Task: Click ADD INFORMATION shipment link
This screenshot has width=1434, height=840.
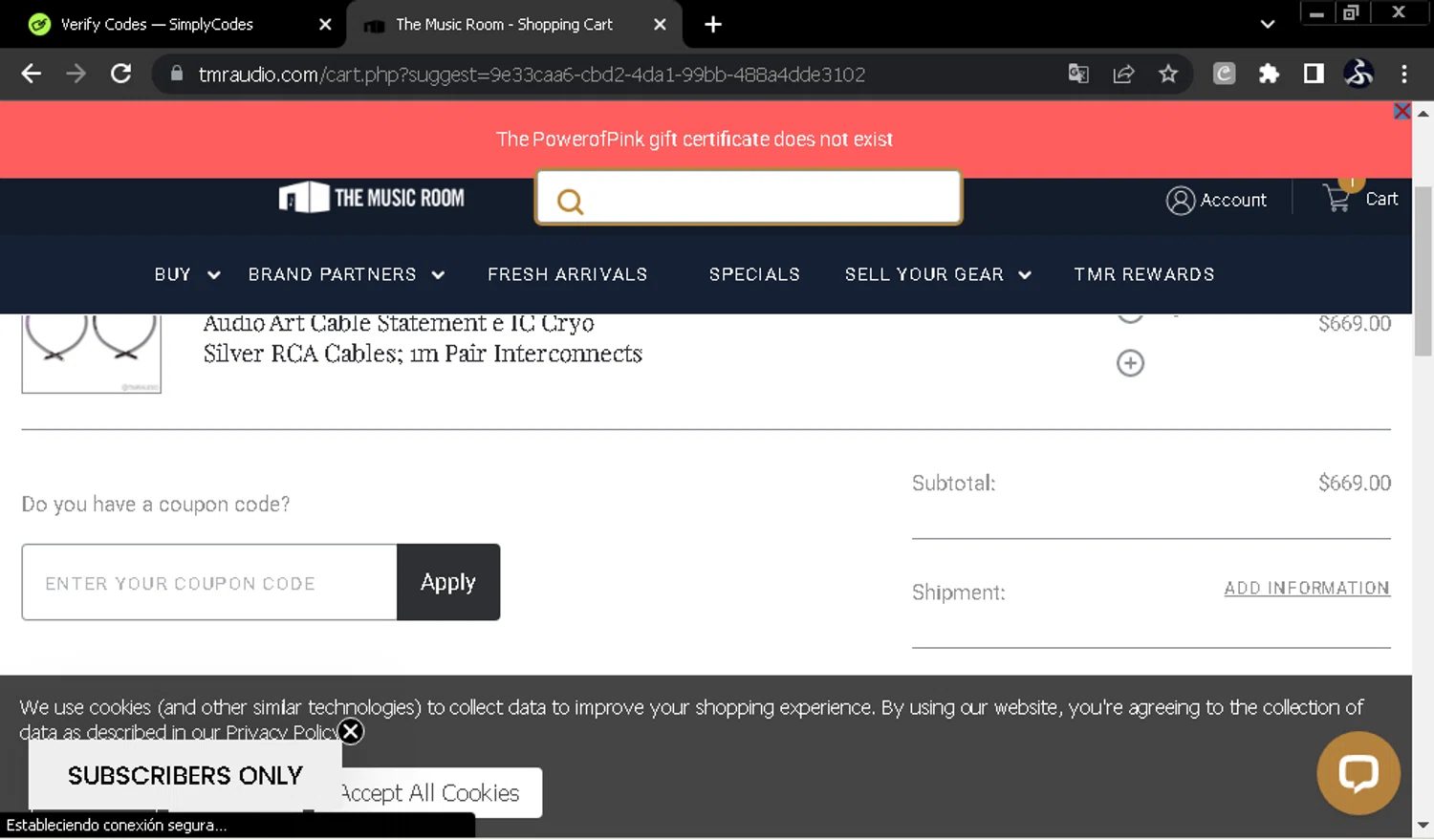Action: (1307, 588)
